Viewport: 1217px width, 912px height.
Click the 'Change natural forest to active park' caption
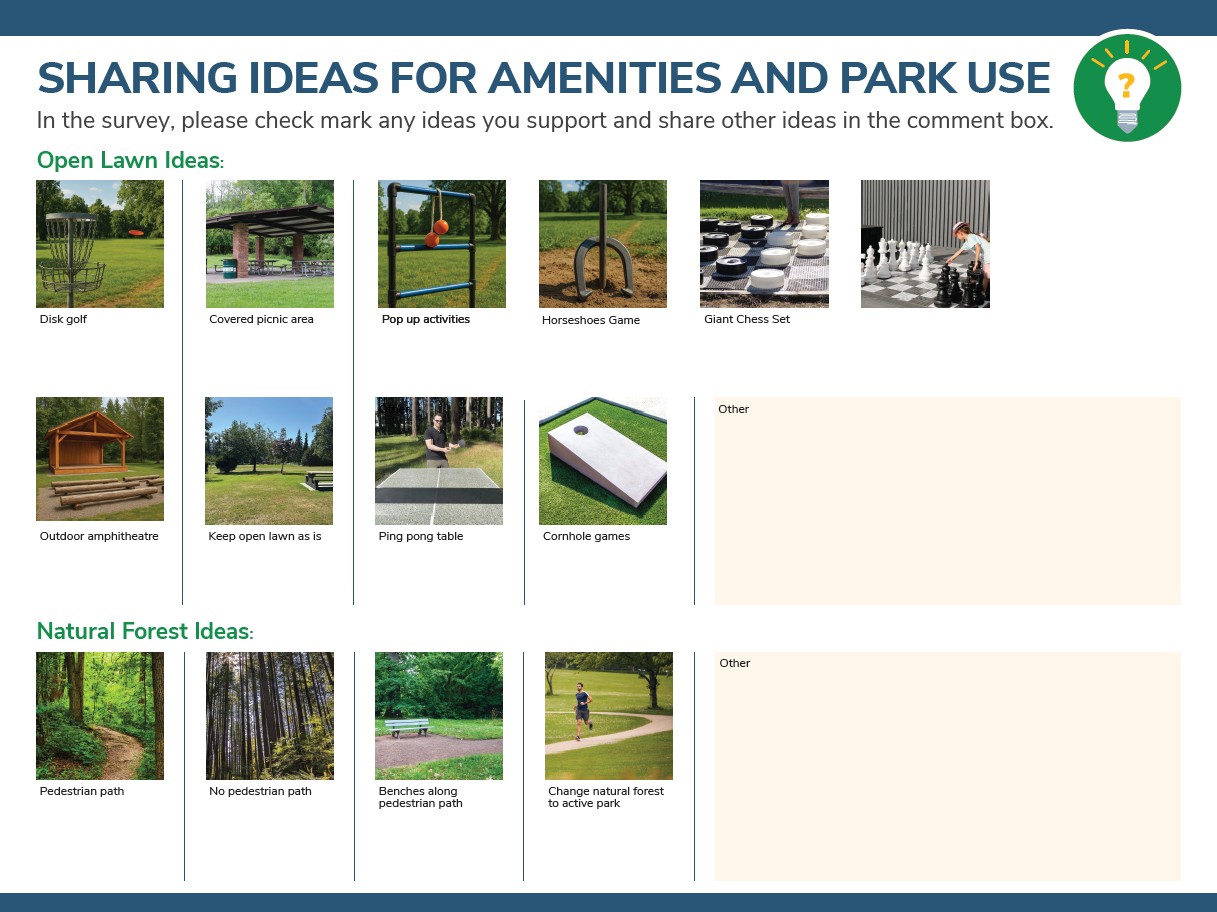[x=606, y=797]
